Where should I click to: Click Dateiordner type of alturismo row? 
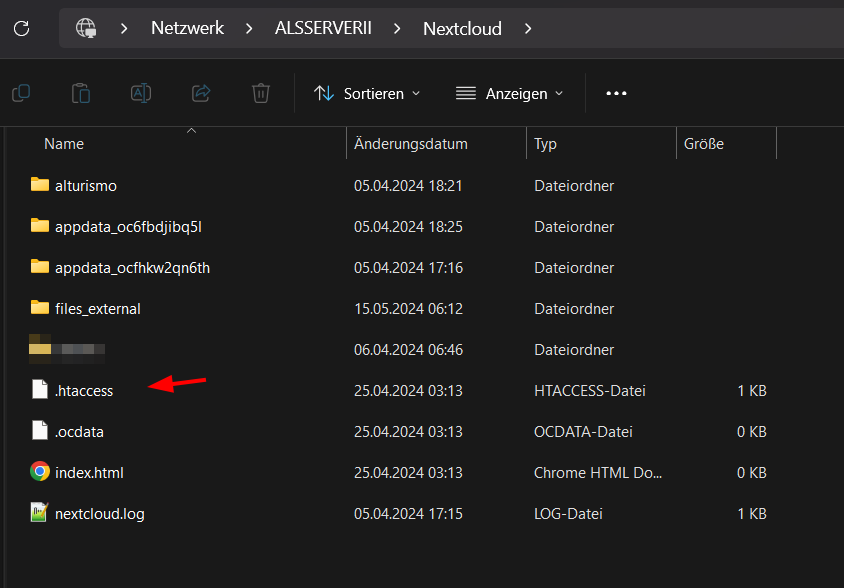(x=574, y=186)
